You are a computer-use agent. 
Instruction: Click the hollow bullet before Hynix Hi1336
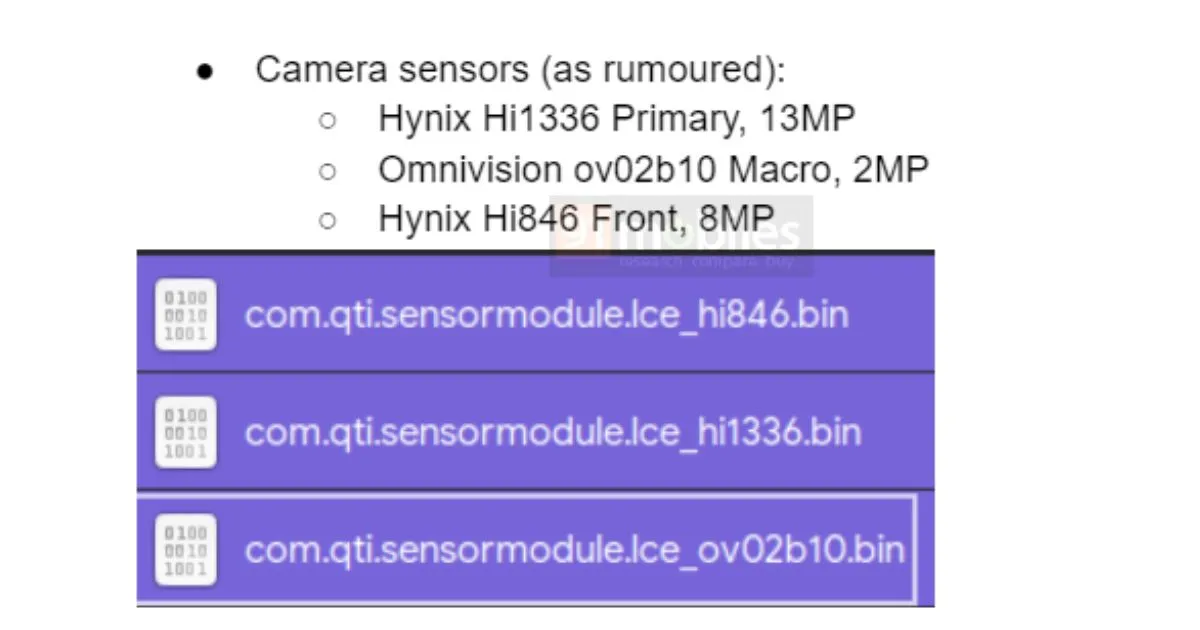(x=327, y=121)
